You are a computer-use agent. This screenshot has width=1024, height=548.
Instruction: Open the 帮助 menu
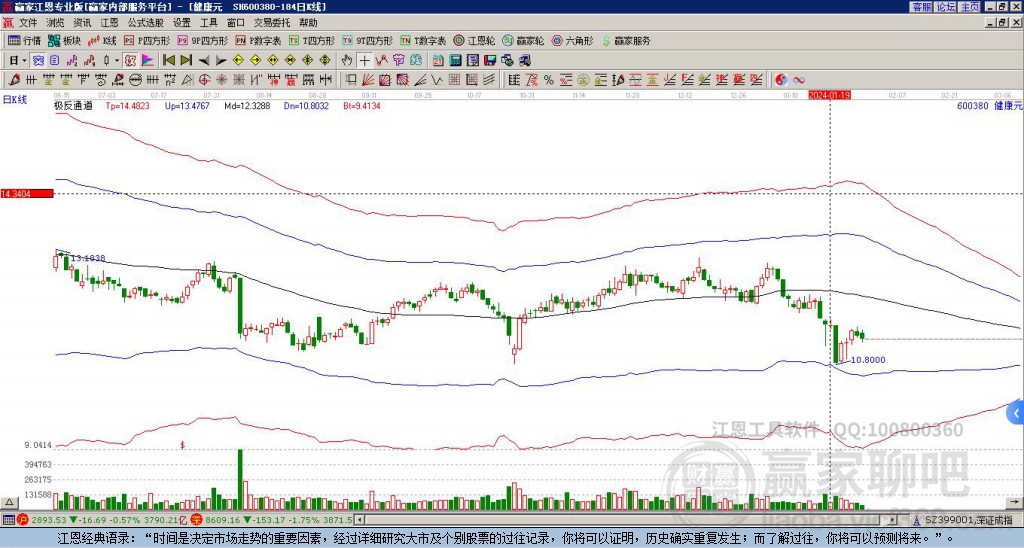[x=308, y=23]
